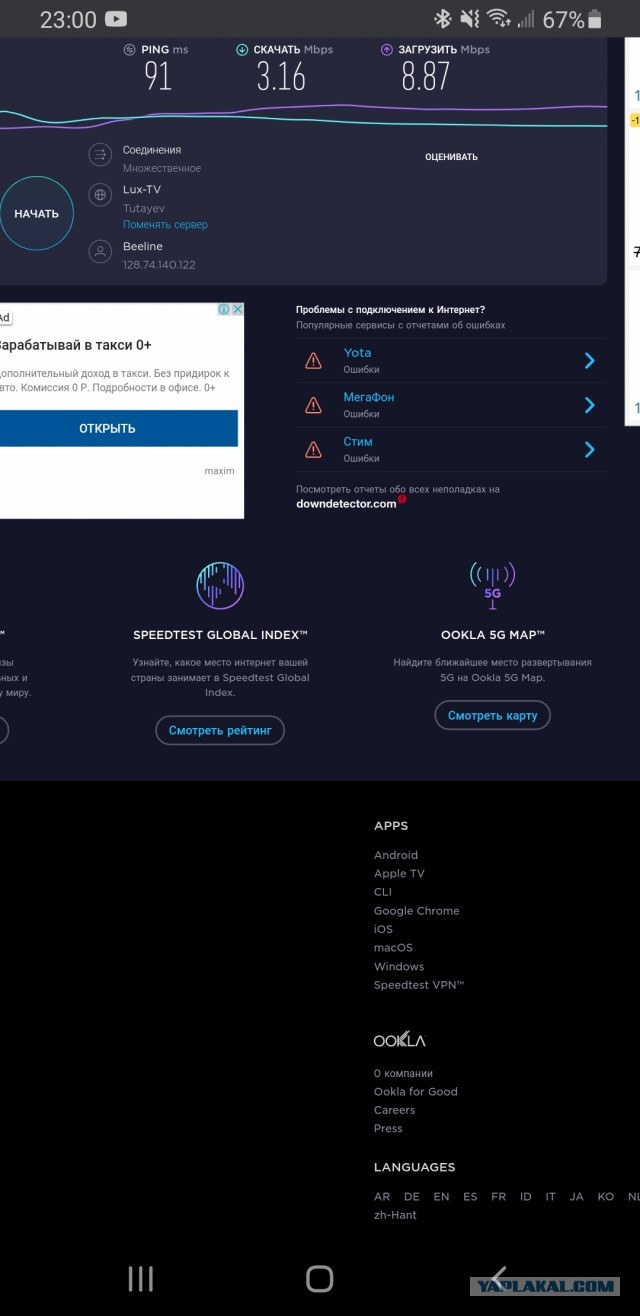Close the taxi advertisement banner

pos(238,309)
